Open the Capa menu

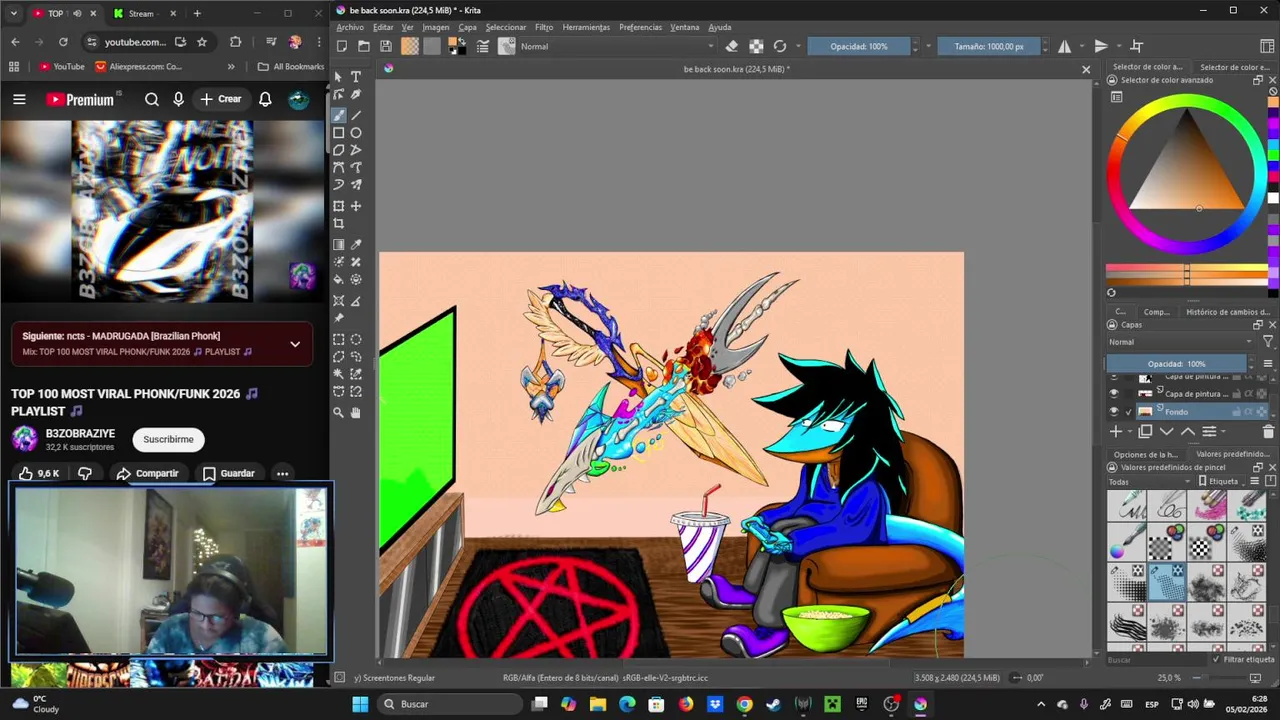point(467,27)
